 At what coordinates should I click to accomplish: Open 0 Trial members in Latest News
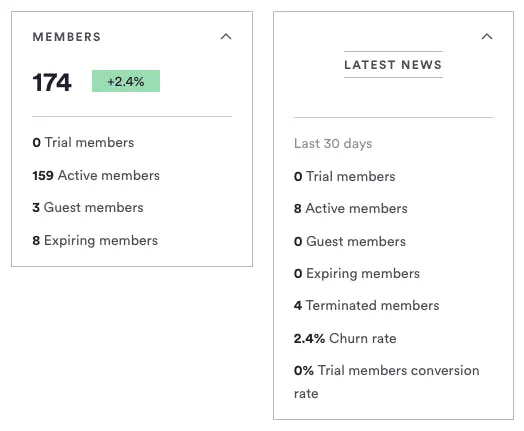coord(345,176)
